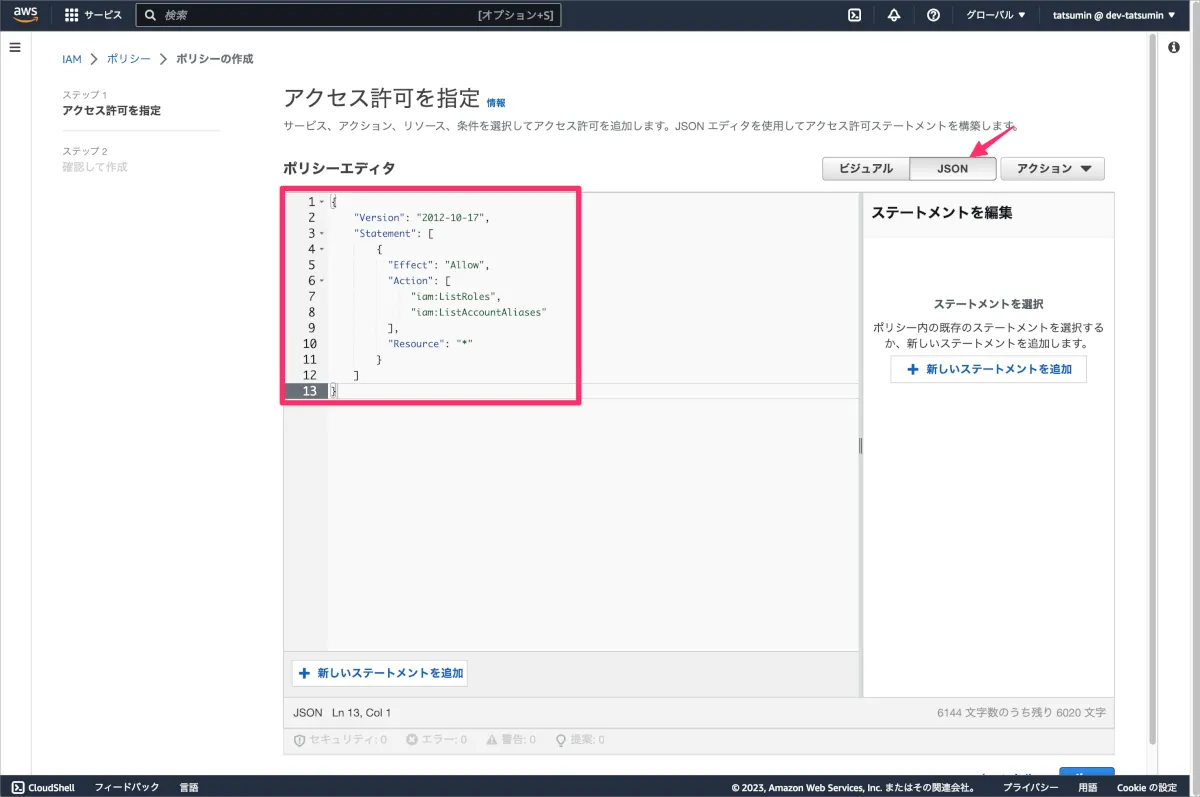Open the アクション dropdown
Screen dimensions: 1200x797
(x=1052, y=169)
